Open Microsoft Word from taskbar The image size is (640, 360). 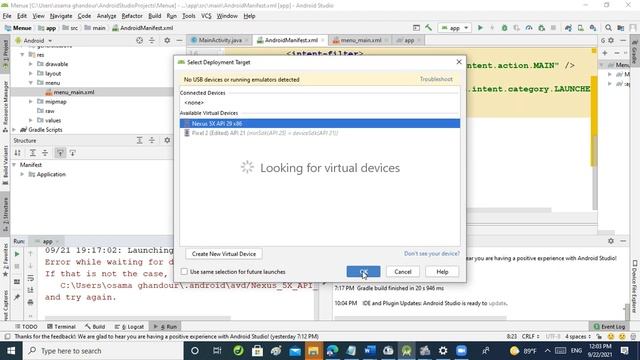[369, 351]
